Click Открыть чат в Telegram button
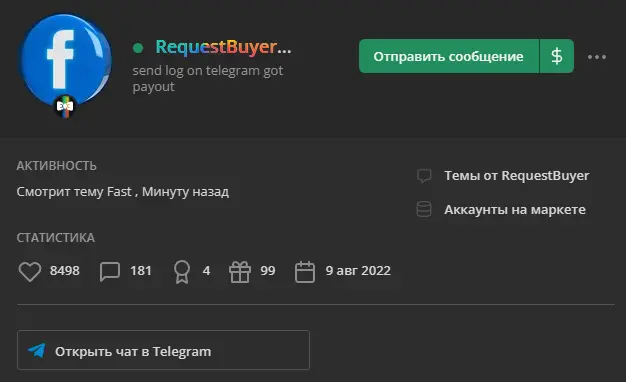Screen dimensions: 626x382 tap(163, 350)
